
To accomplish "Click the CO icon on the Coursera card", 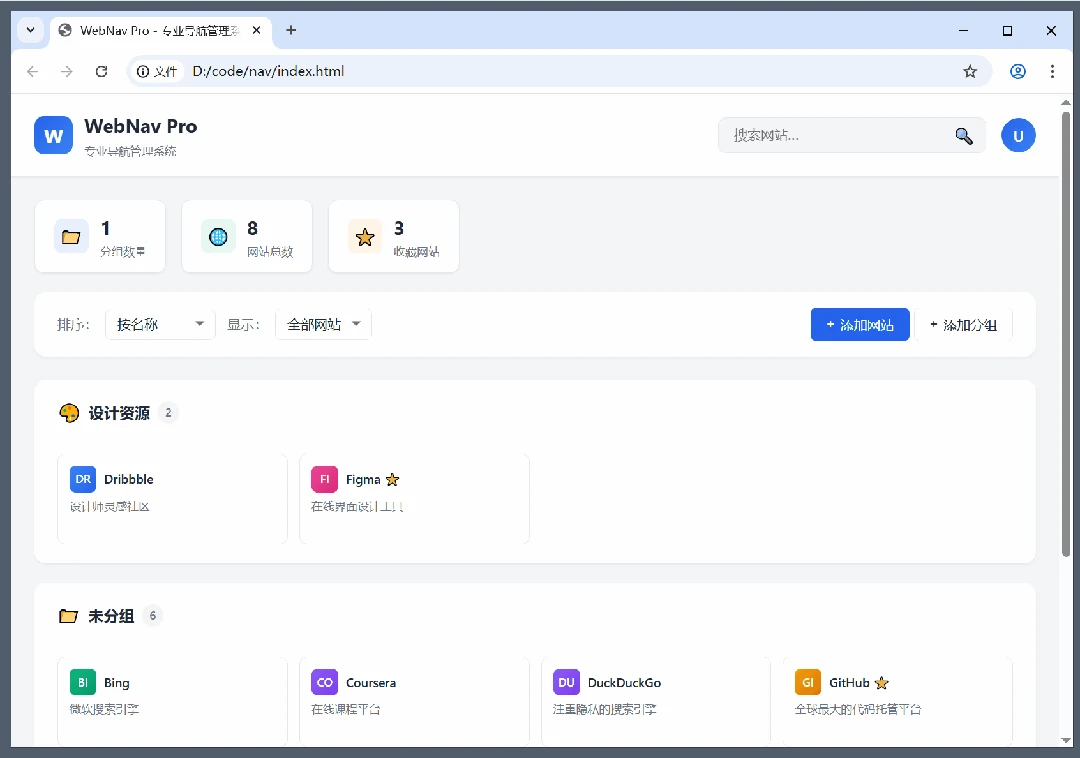I will pos(324,682).
